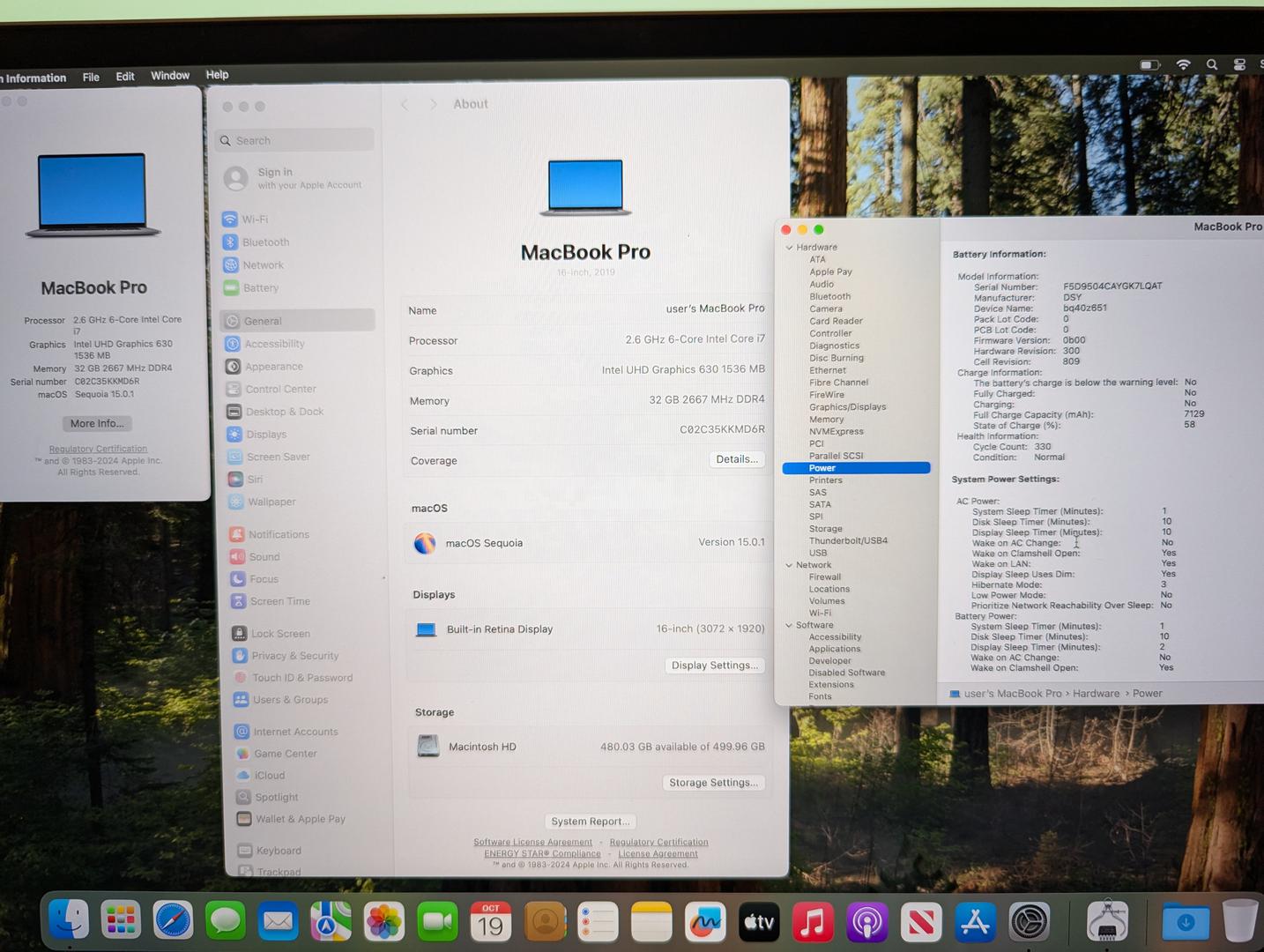
Task: Open Maps from the dock
Action: point(331,921)
